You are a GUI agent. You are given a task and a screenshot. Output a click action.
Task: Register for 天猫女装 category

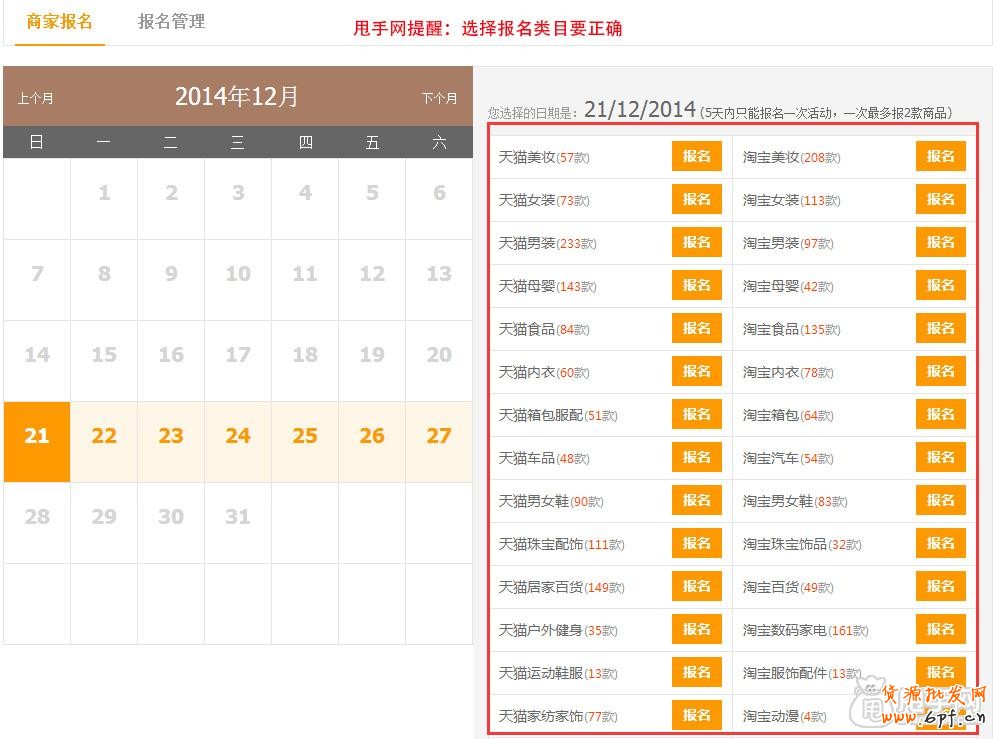696,199
